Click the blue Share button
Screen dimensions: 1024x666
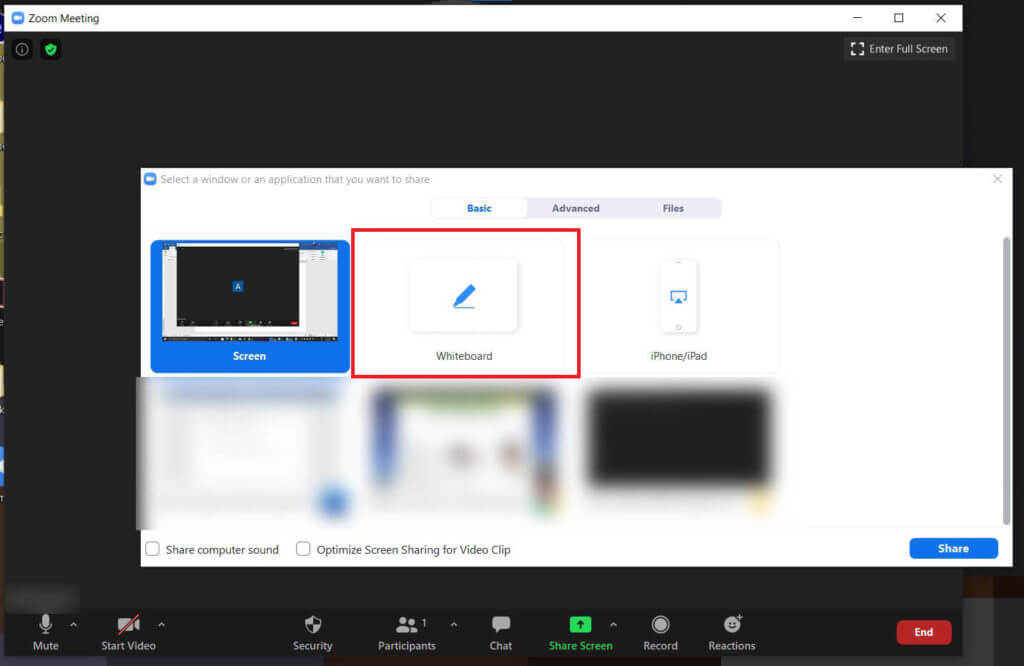(x=953, y=548)
